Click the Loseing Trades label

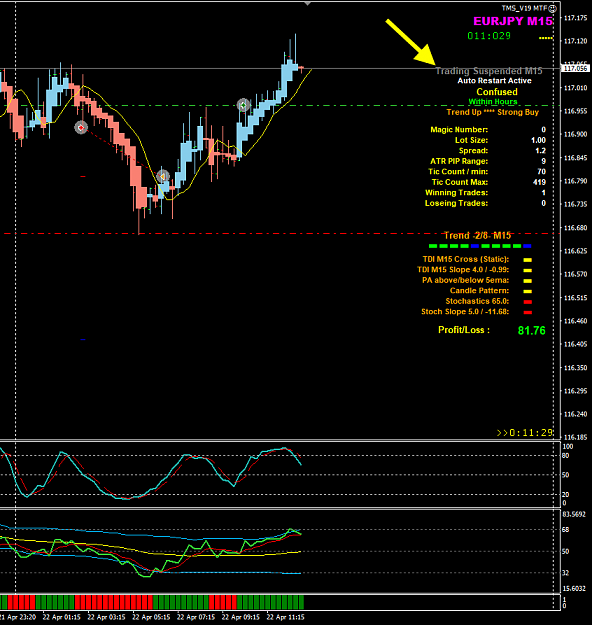[456, 203]
